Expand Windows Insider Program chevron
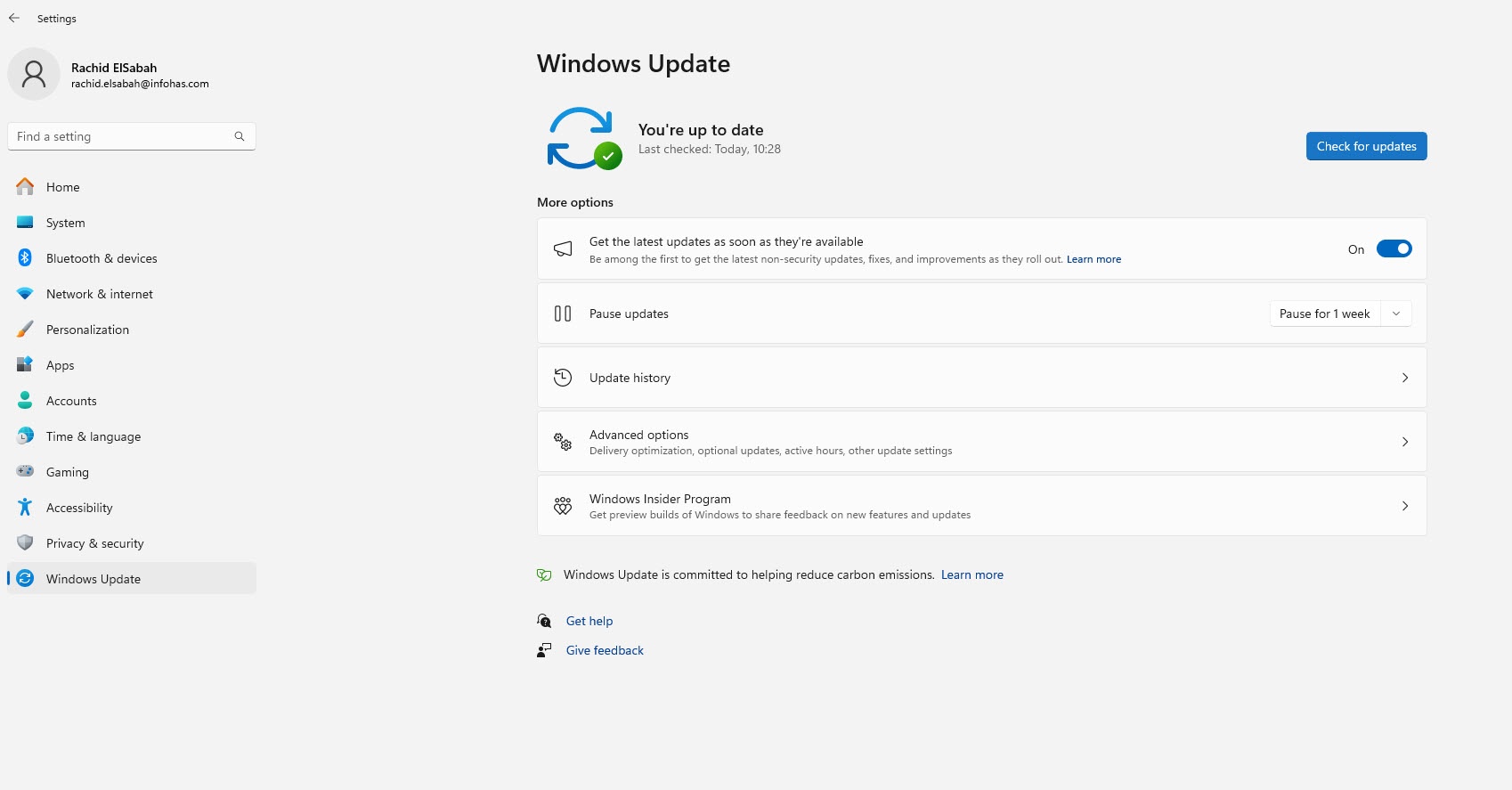This screenshot has height=790, width=1512. coord(1405,506)
